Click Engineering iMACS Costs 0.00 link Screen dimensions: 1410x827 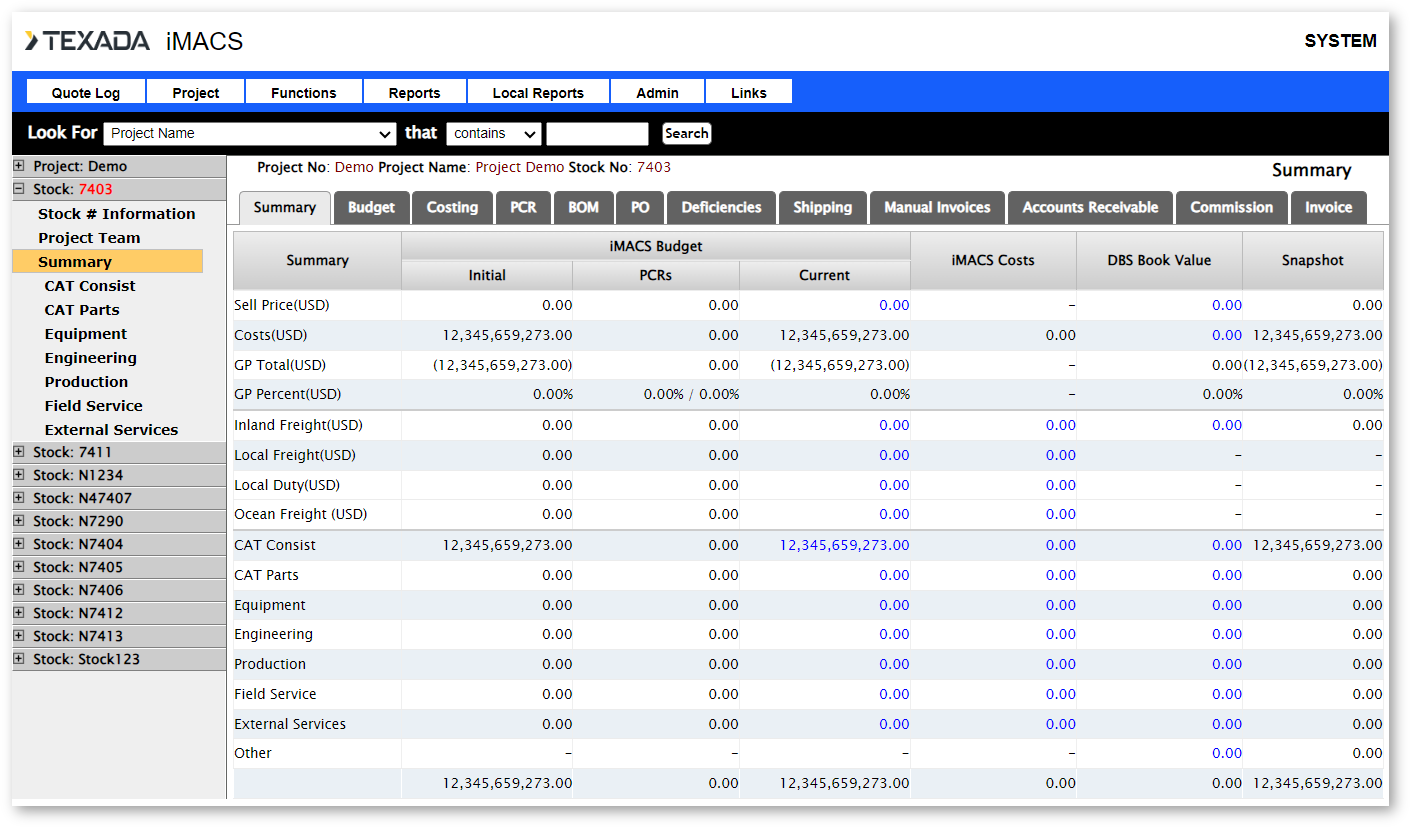point(1061,634)
